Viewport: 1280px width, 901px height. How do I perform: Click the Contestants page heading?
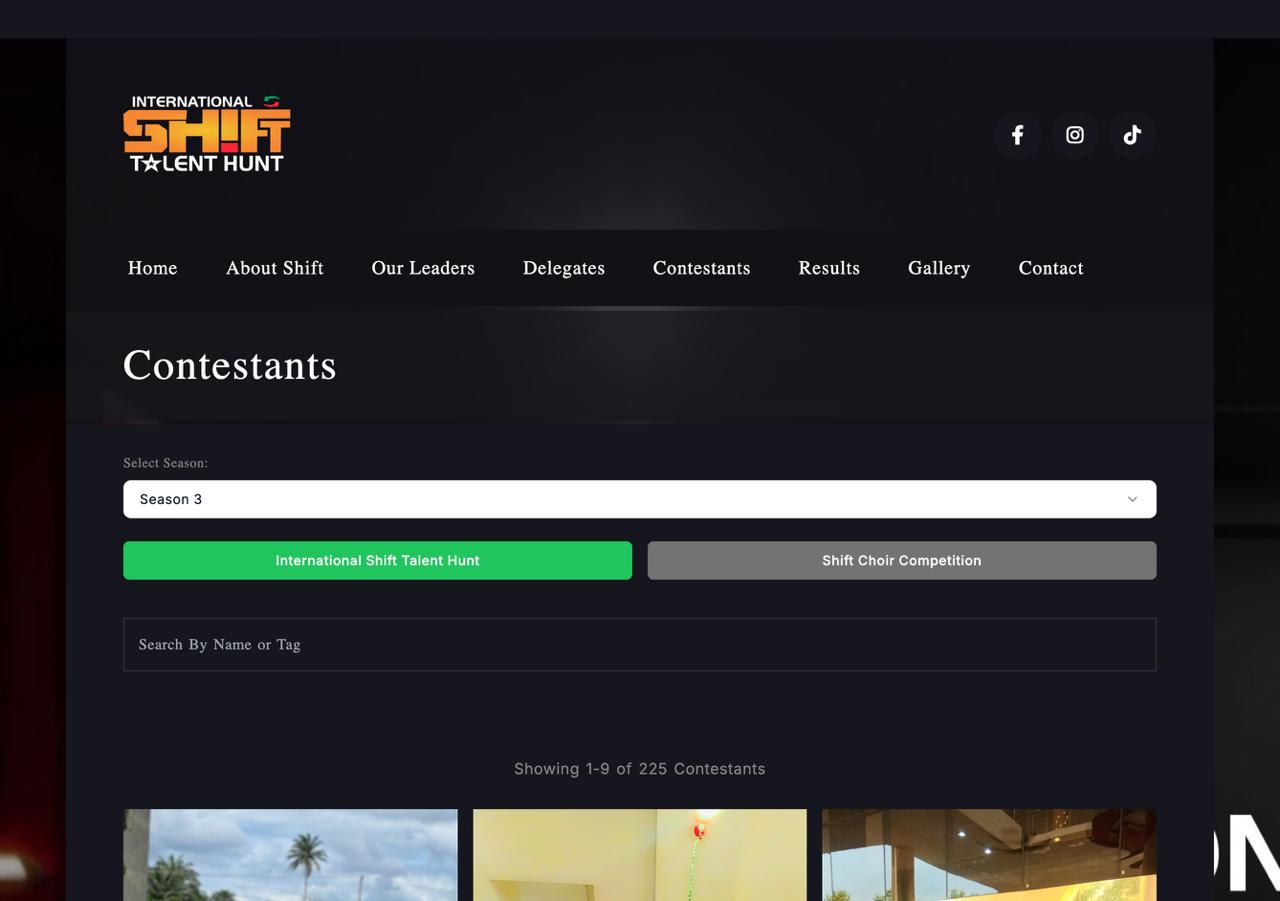pos(229,365)
